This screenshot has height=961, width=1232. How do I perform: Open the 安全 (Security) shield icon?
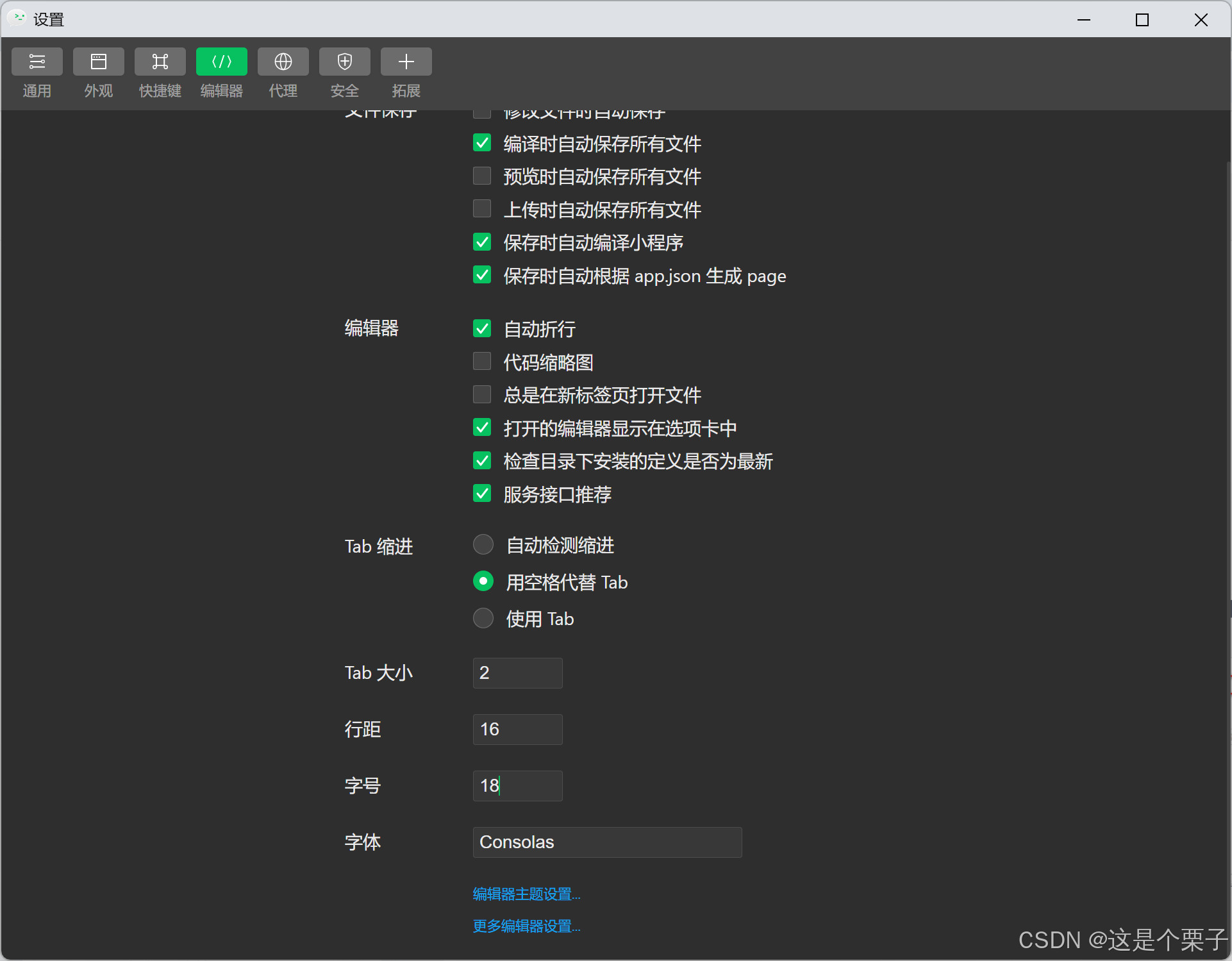[x=344, y=62]
